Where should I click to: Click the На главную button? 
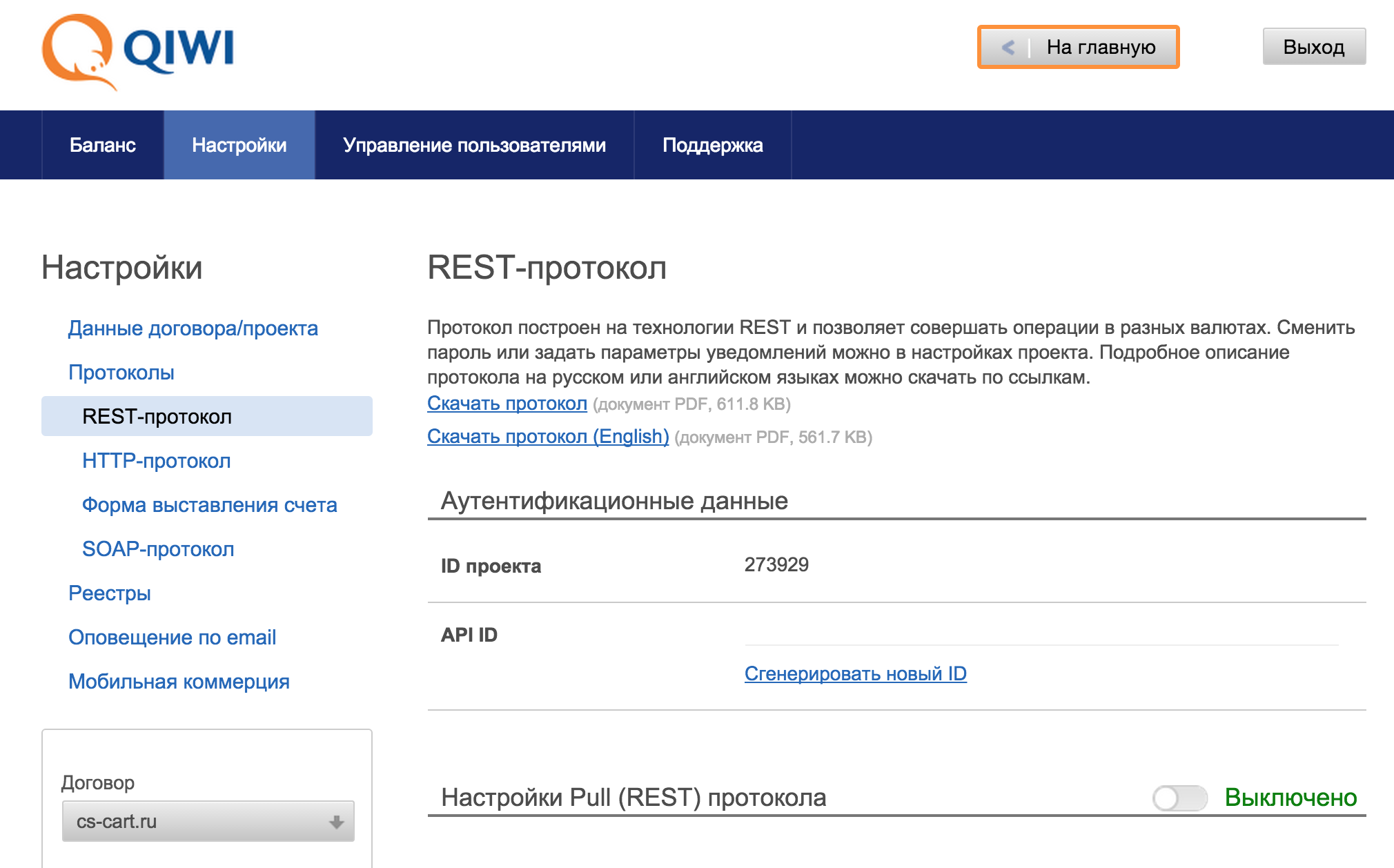(x=1100, y=48)
